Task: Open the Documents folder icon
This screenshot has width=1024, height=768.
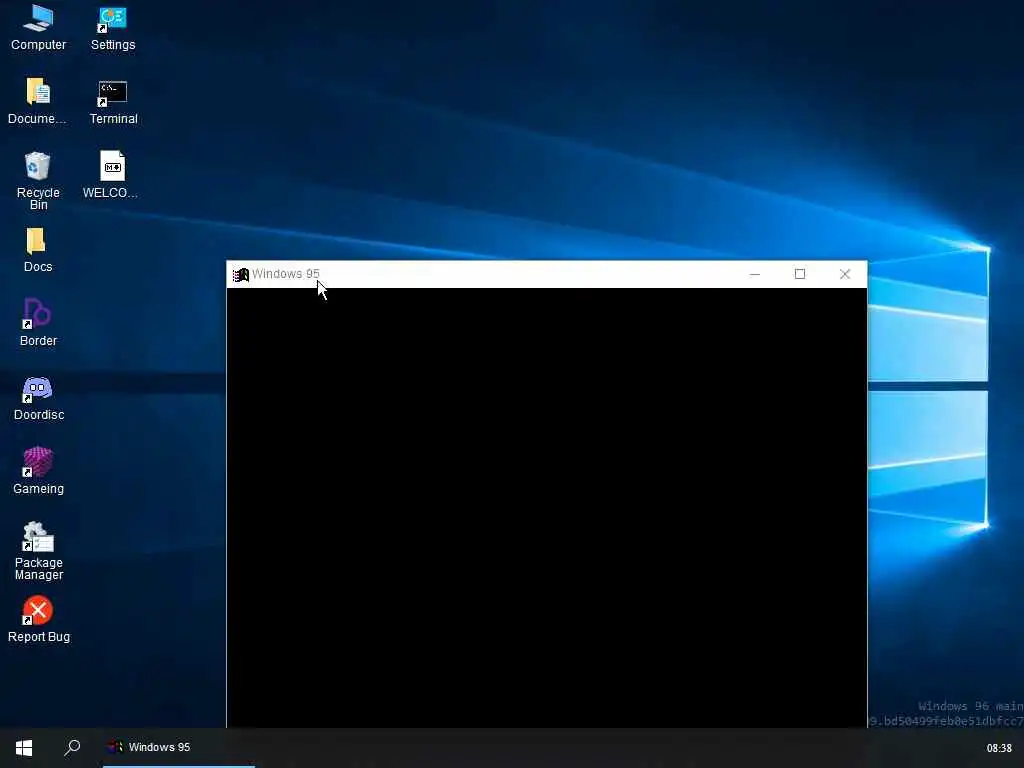Action: point(37,101)
